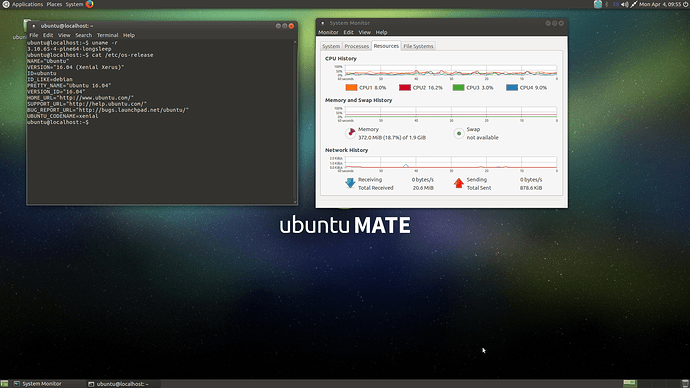Click the Sending red up-arrow icon
Viewport: 690px width, 388px height.
click(459, 183)
